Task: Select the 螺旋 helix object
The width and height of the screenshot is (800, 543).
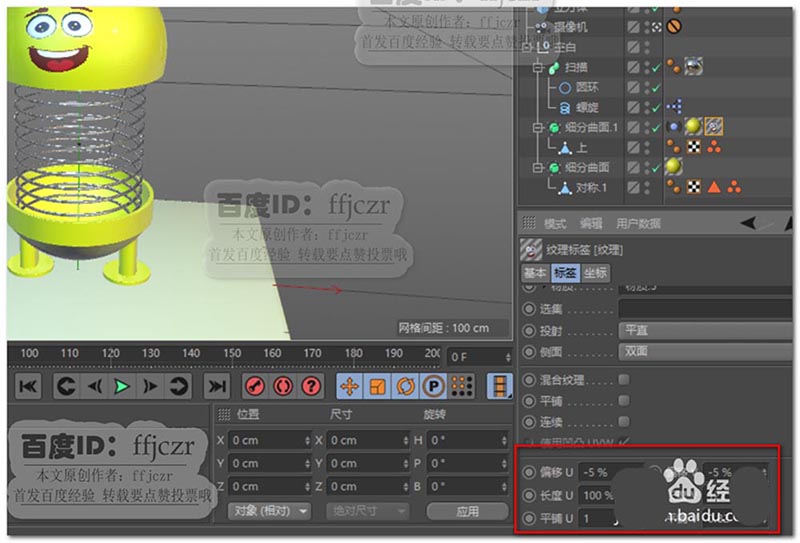Action: [587, 107]
